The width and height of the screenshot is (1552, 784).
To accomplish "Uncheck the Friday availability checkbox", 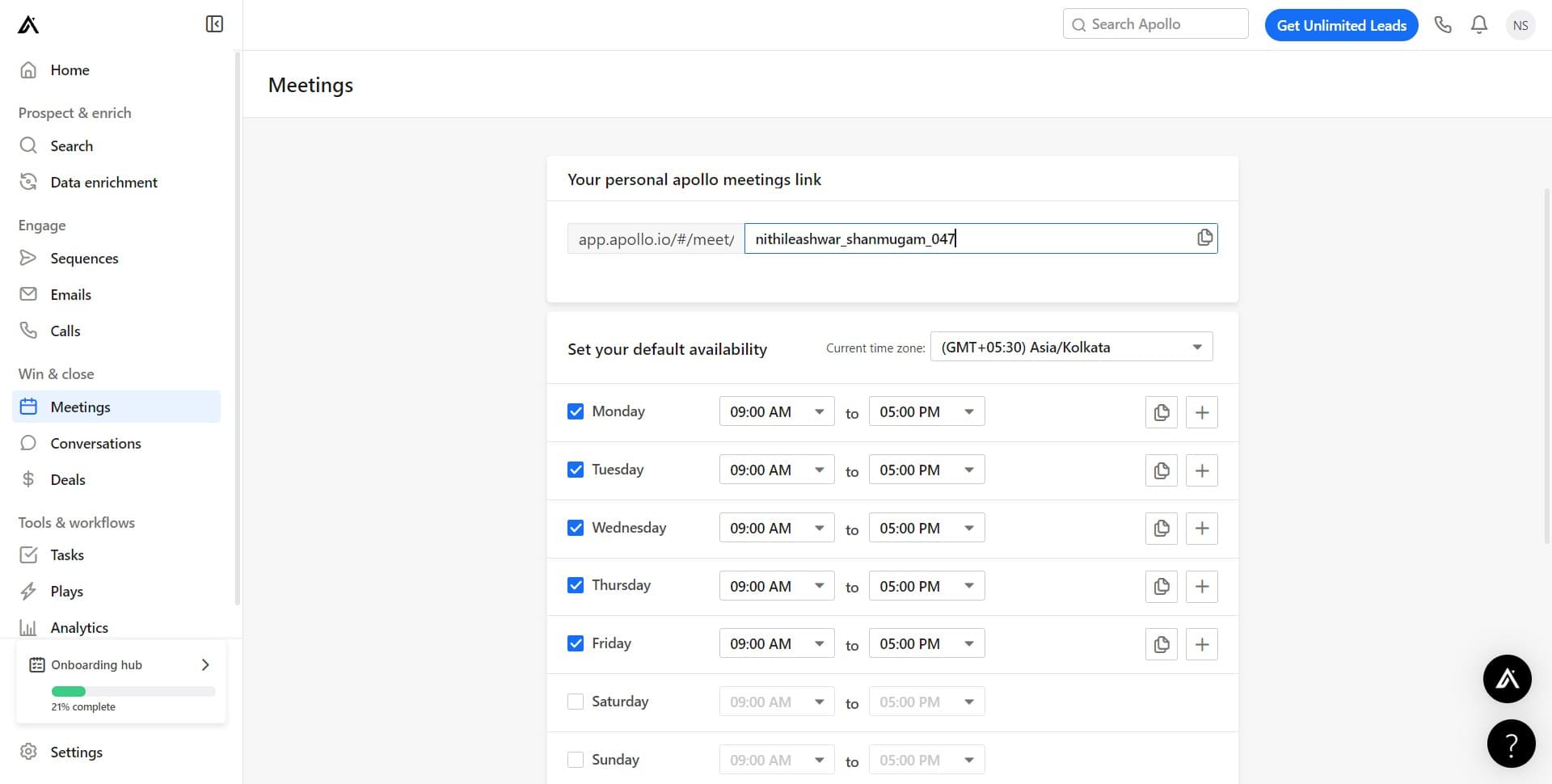I will [576, 643].
